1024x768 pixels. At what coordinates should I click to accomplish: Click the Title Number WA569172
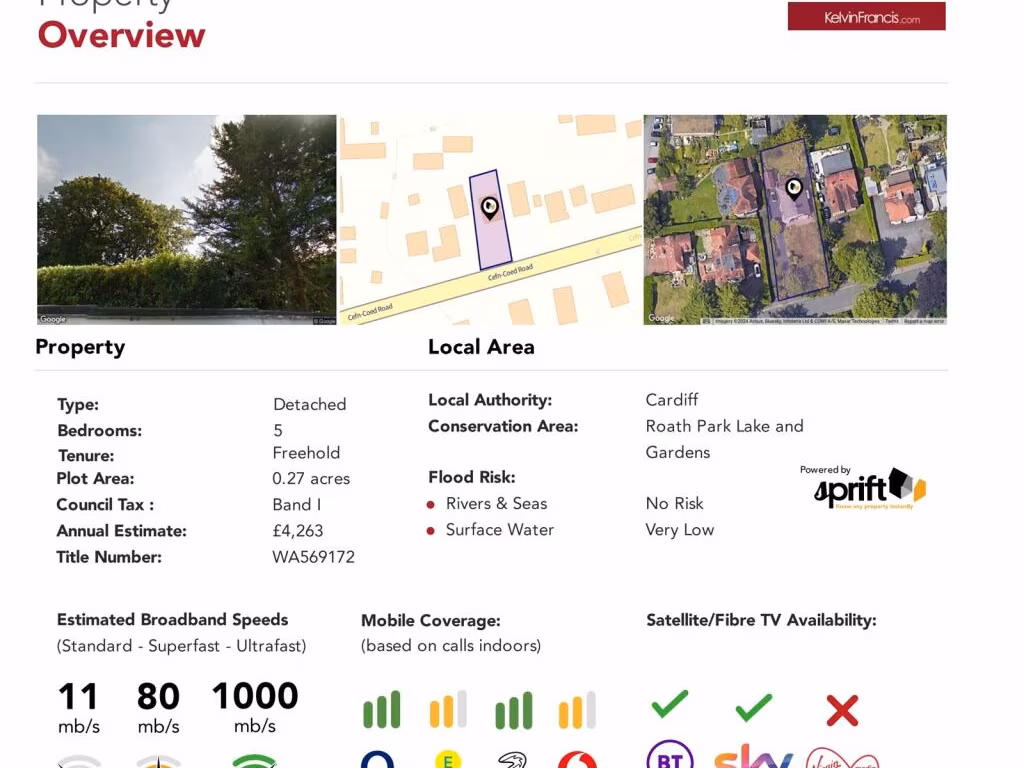(313, 557)
